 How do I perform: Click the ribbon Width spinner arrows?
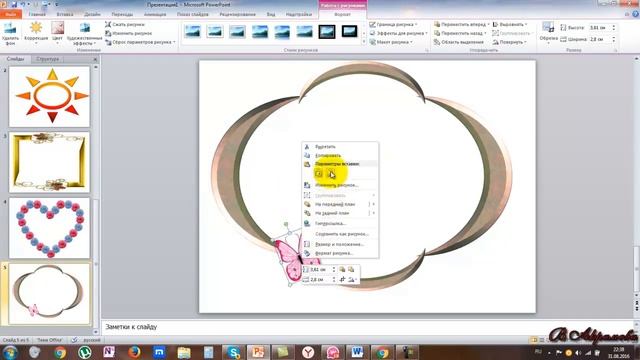pos(613,39)
